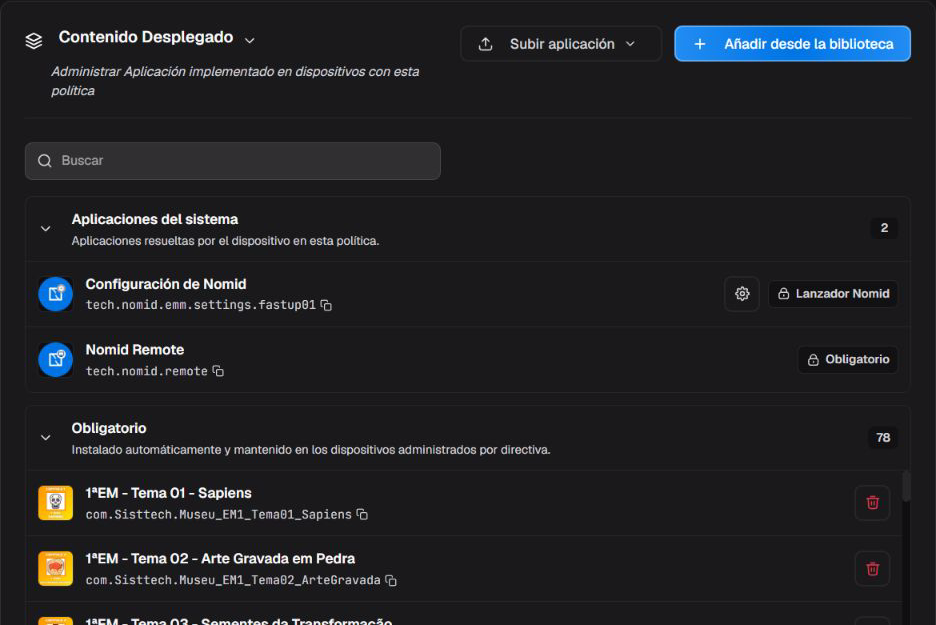Click the Aplicaciones del sistema heading
Image resolution: width=936 pixels, height=625 pixels.
[x=155, y=220]
